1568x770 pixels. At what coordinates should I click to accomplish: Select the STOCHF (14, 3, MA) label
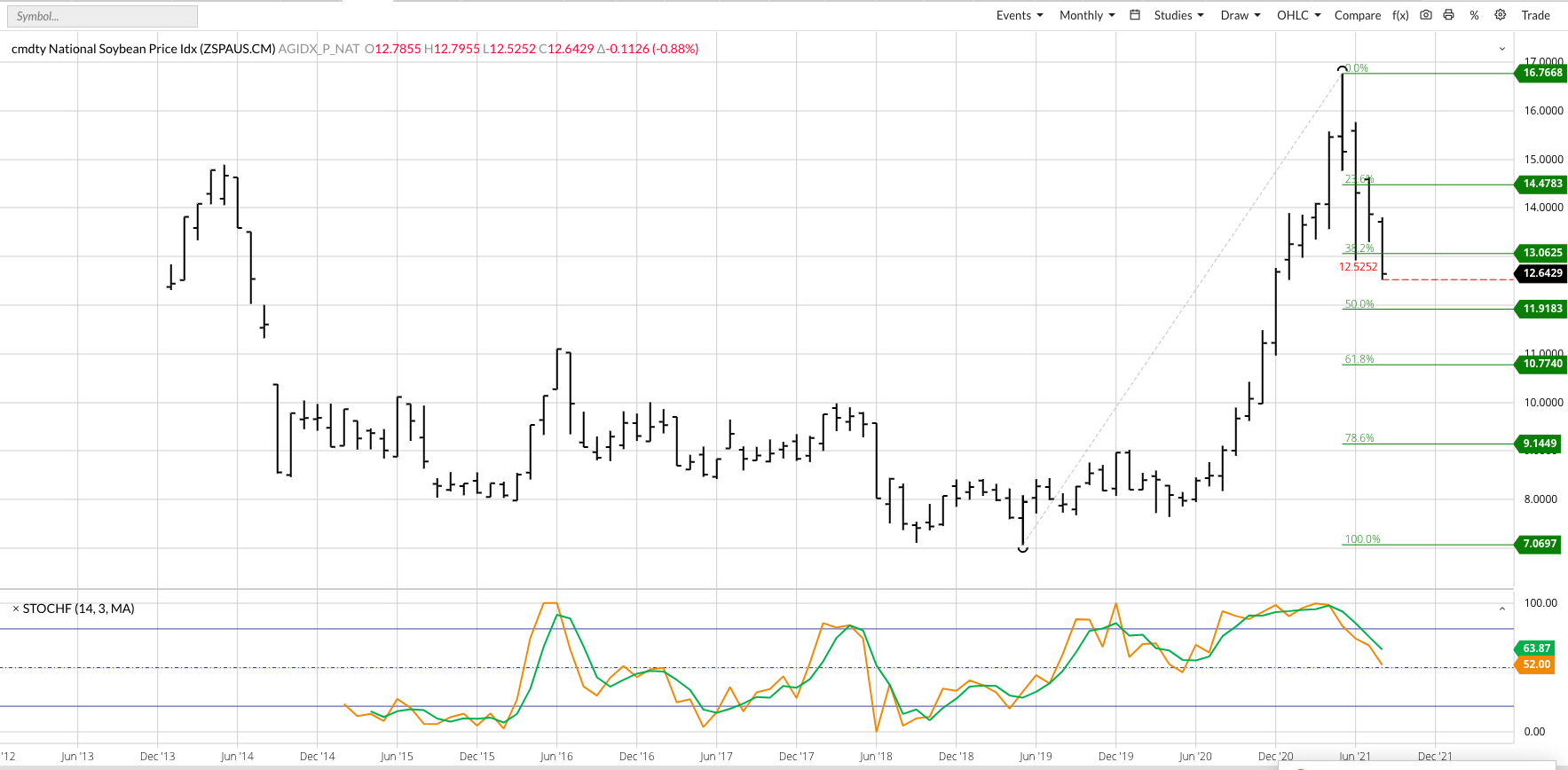78,609
